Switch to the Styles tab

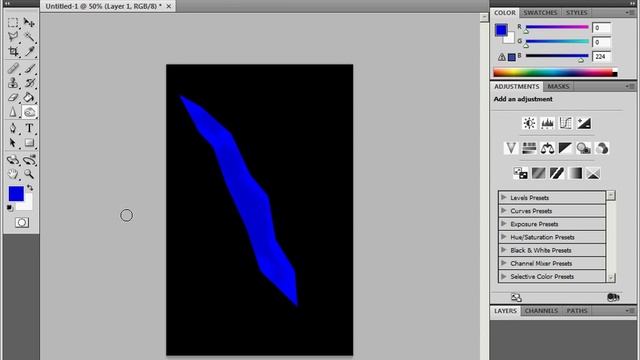point(576,13)
